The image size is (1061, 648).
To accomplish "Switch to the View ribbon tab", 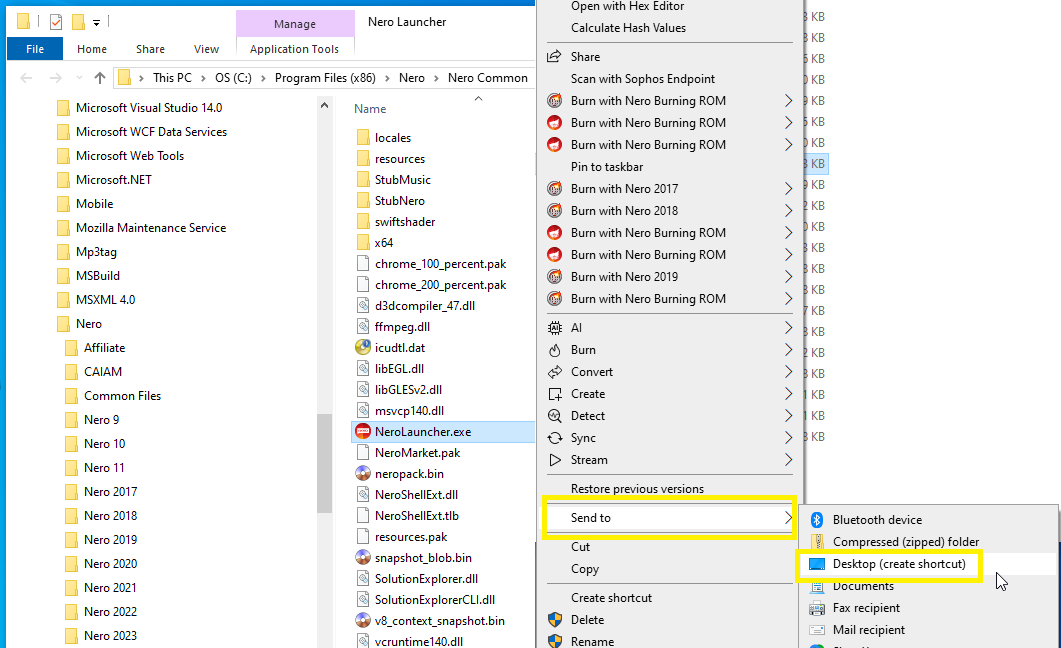I will point(206,49).
